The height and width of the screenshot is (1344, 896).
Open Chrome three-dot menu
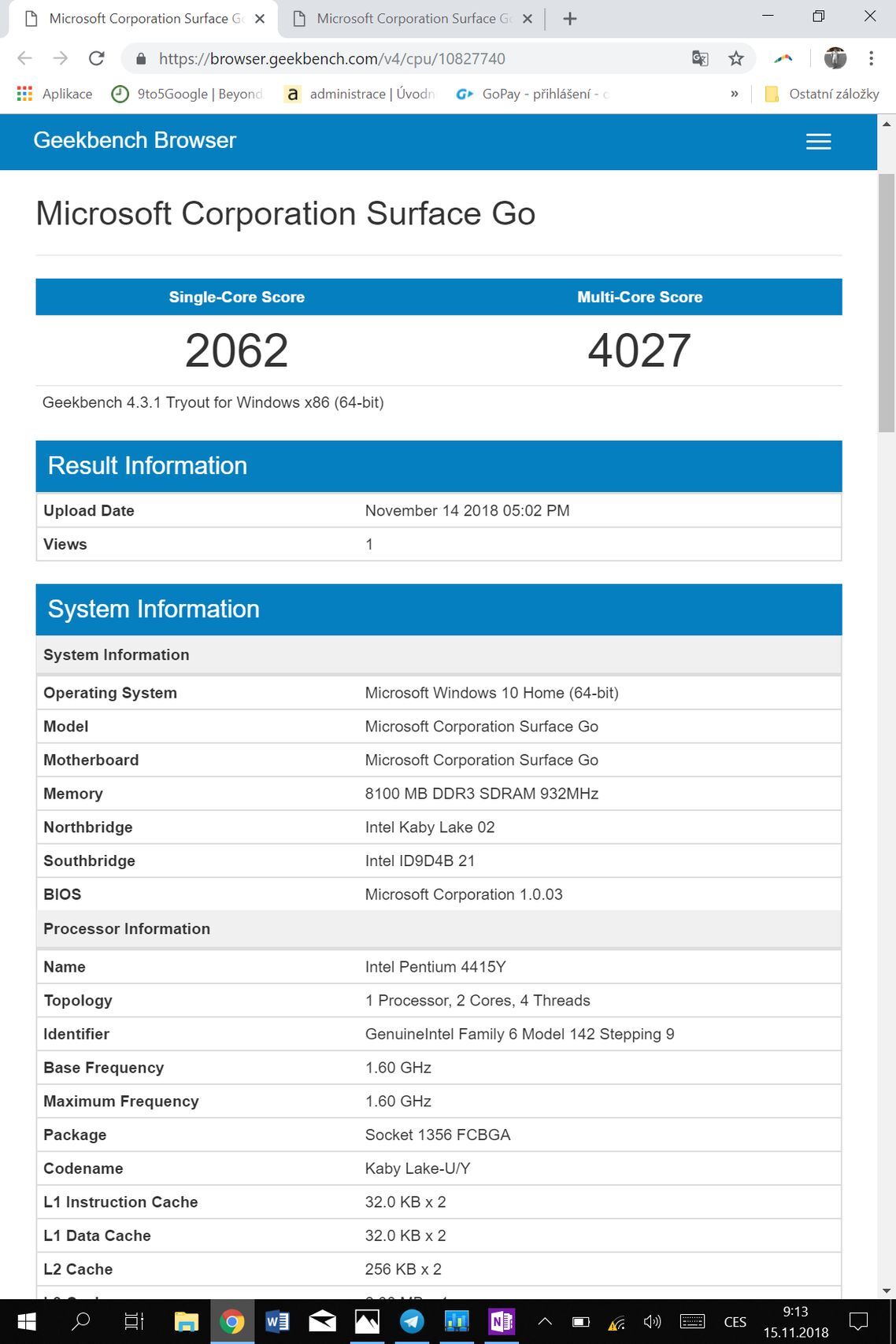[871, 58]
